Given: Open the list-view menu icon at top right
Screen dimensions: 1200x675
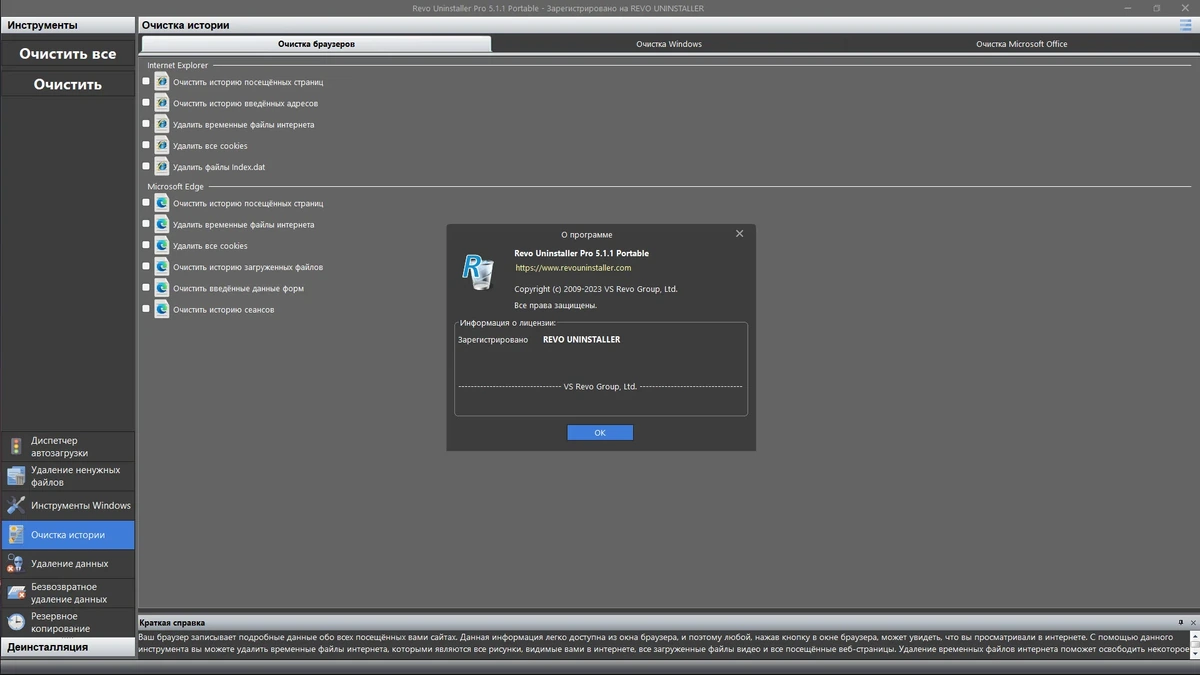Looking at the screenshot, I should pos(1185,25).
